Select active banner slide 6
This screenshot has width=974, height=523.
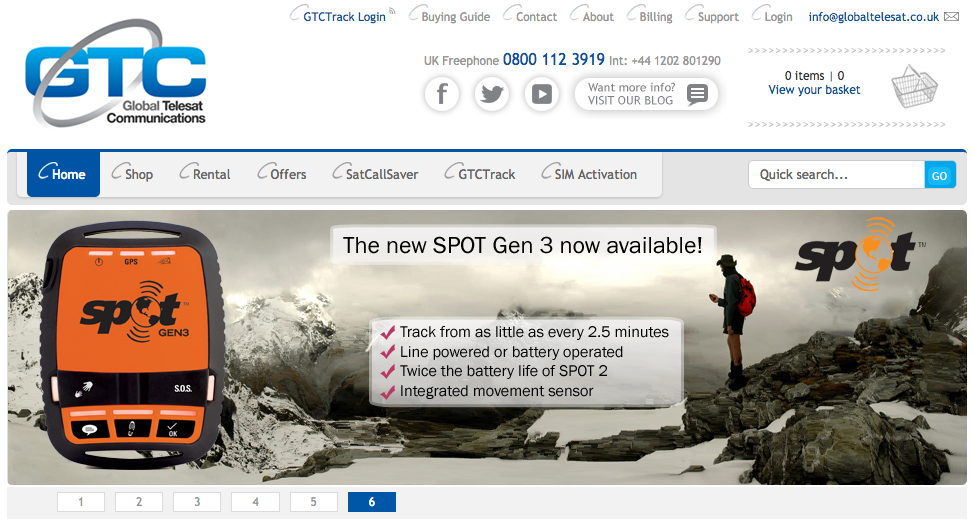click(x=371, y=502)
